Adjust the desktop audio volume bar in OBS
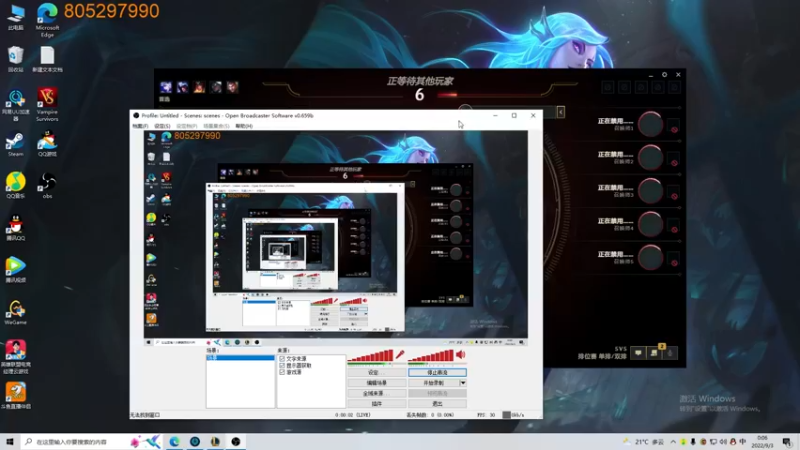This screenshot has height=450, width=800. coord(431,356)
